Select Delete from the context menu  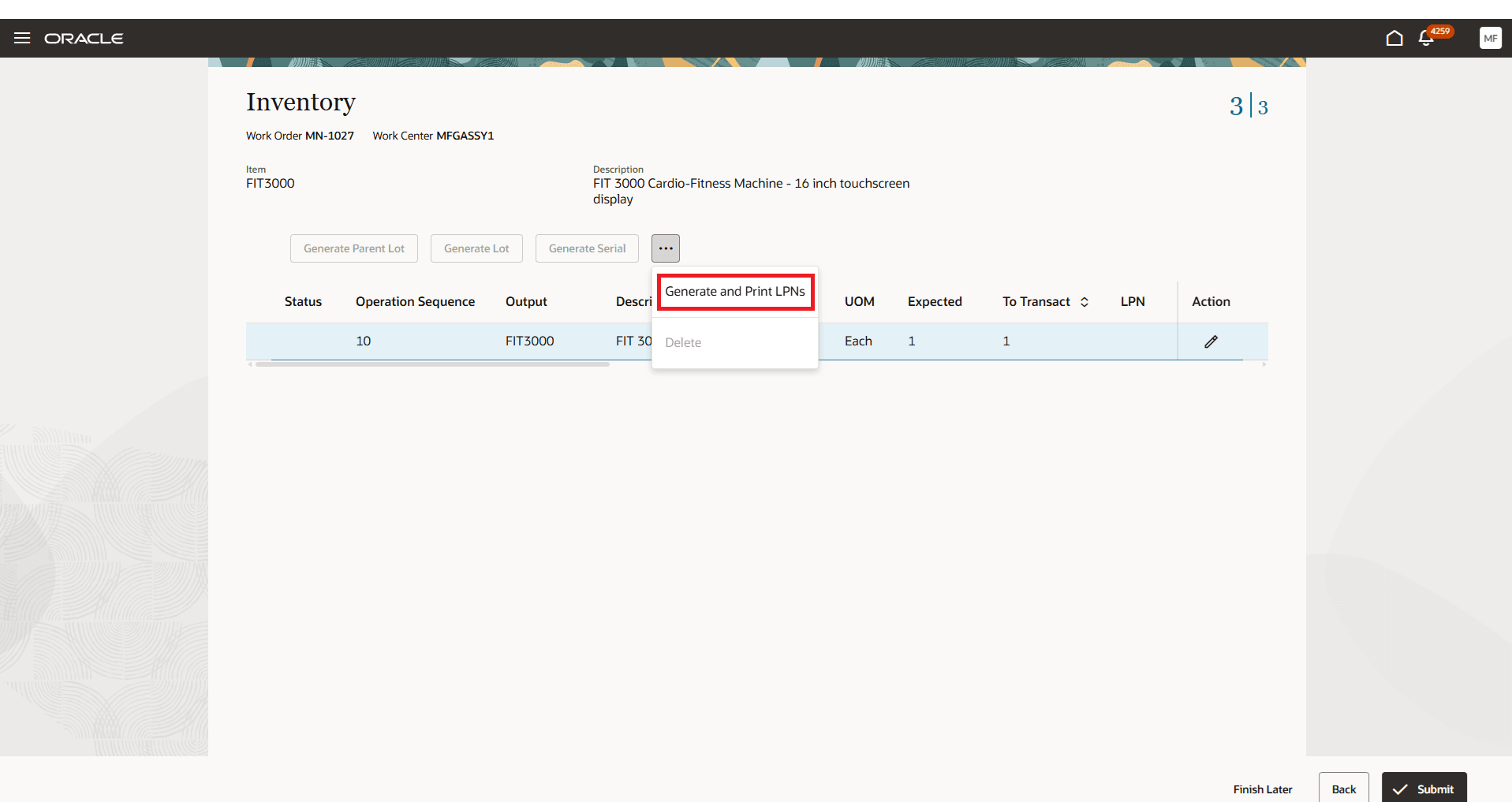click(683, 341)
